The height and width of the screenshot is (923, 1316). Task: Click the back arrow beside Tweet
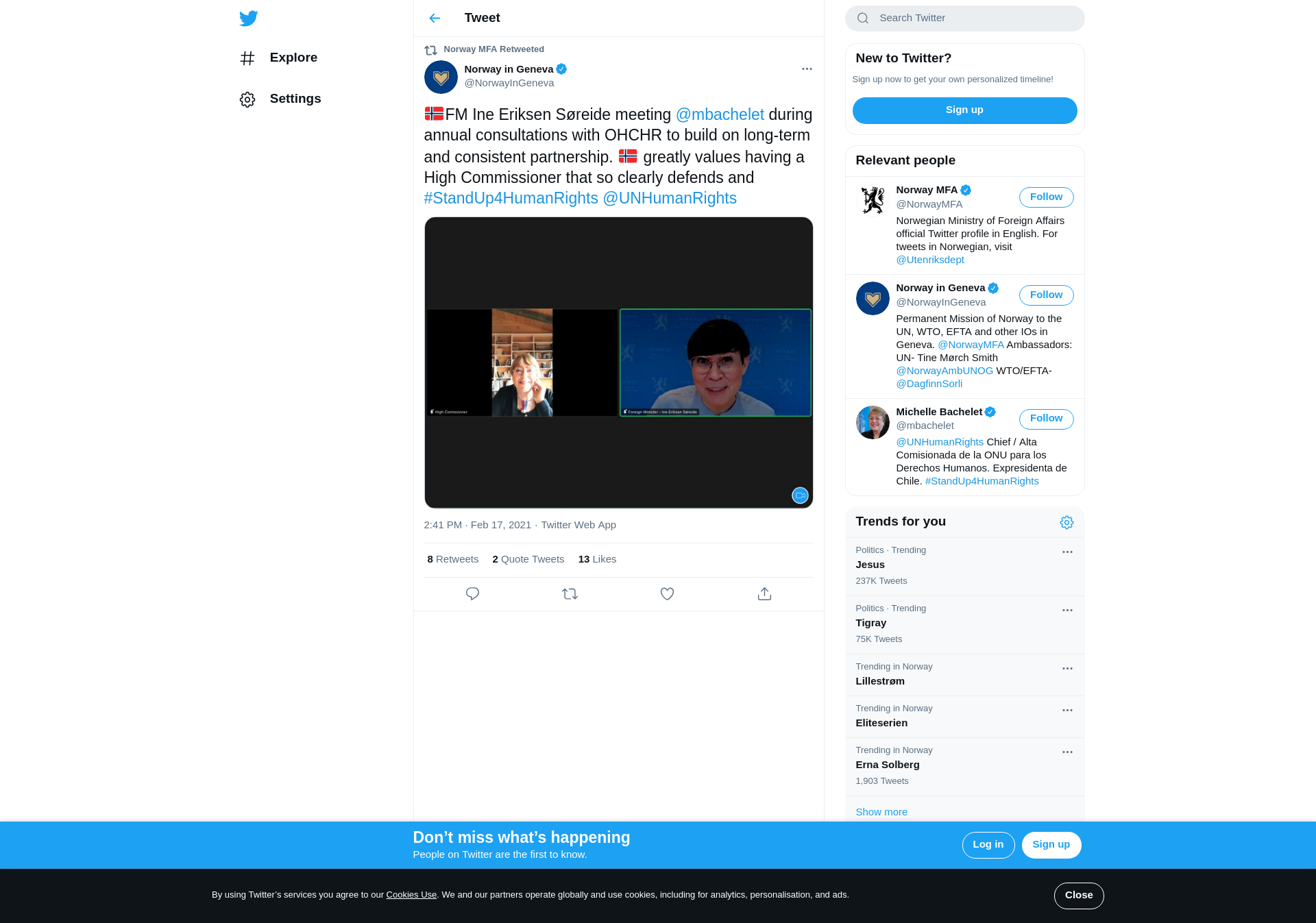click(x=435, y=19)
